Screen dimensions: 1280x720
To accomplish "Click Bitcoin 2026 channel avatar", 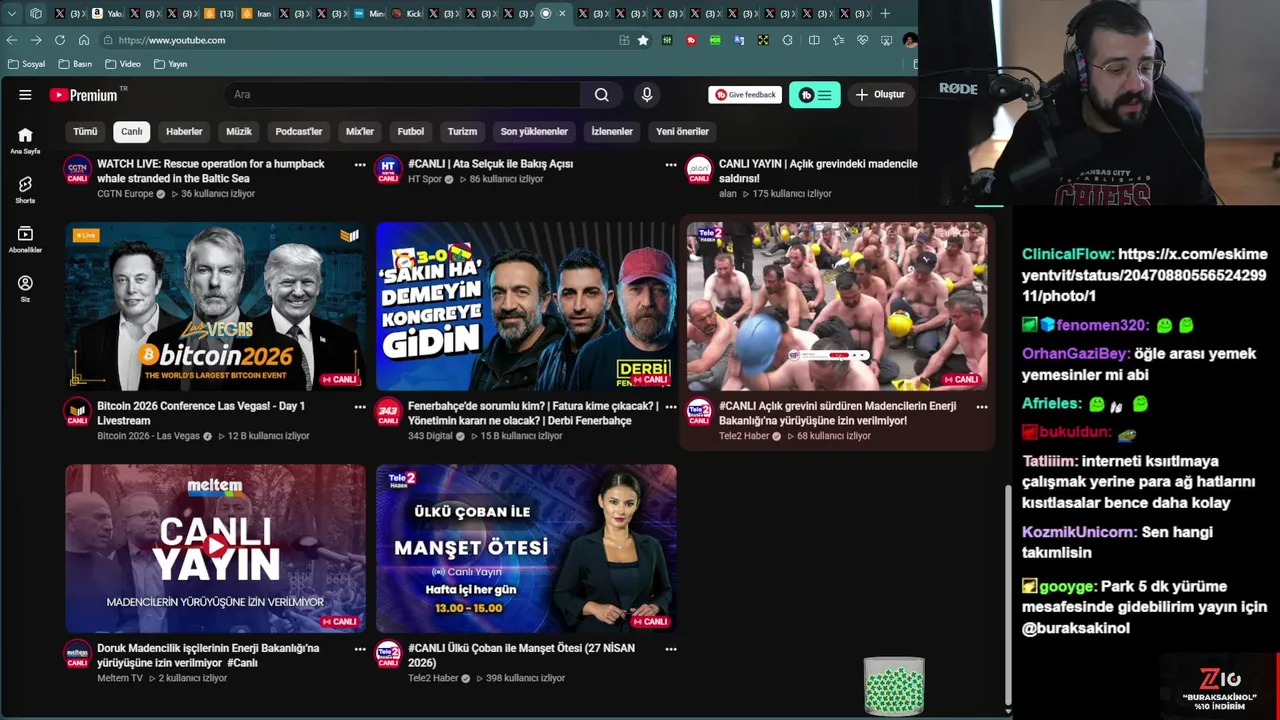I will tap(78, 411).
